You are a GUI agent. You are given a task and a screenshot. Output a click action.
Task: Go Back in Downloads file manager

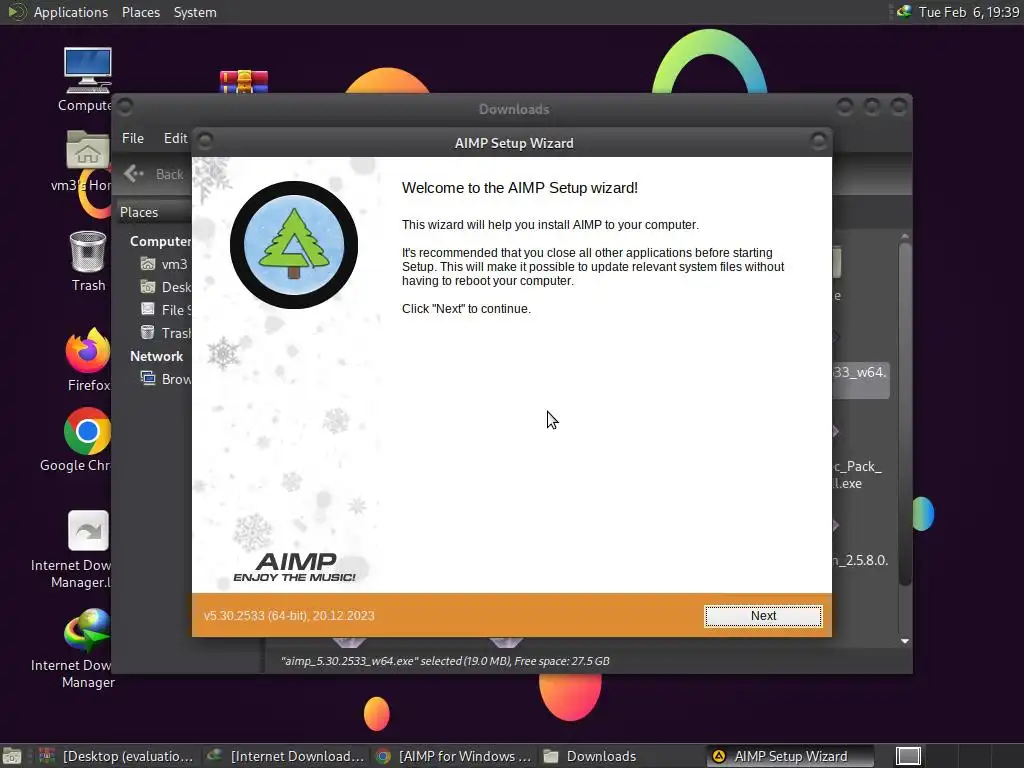click(x=155, y=174)
